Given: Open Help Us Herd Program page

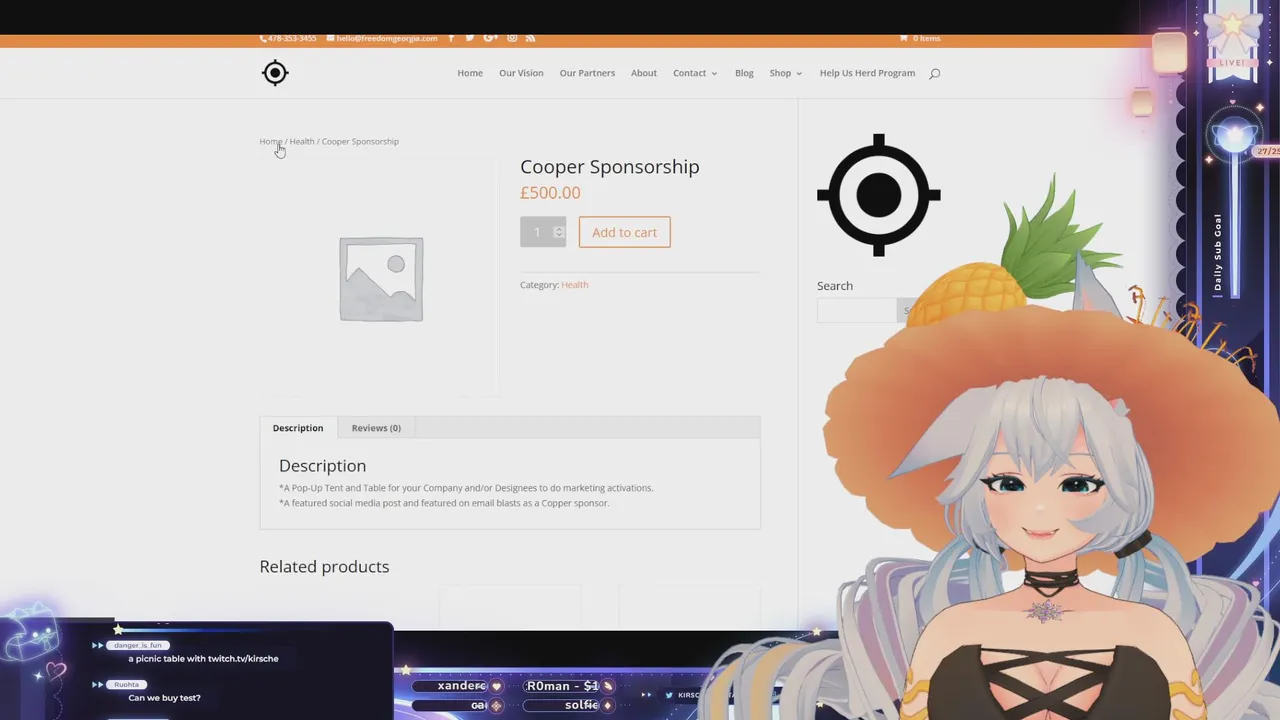Looking at the screenshot, I should 867,73.
